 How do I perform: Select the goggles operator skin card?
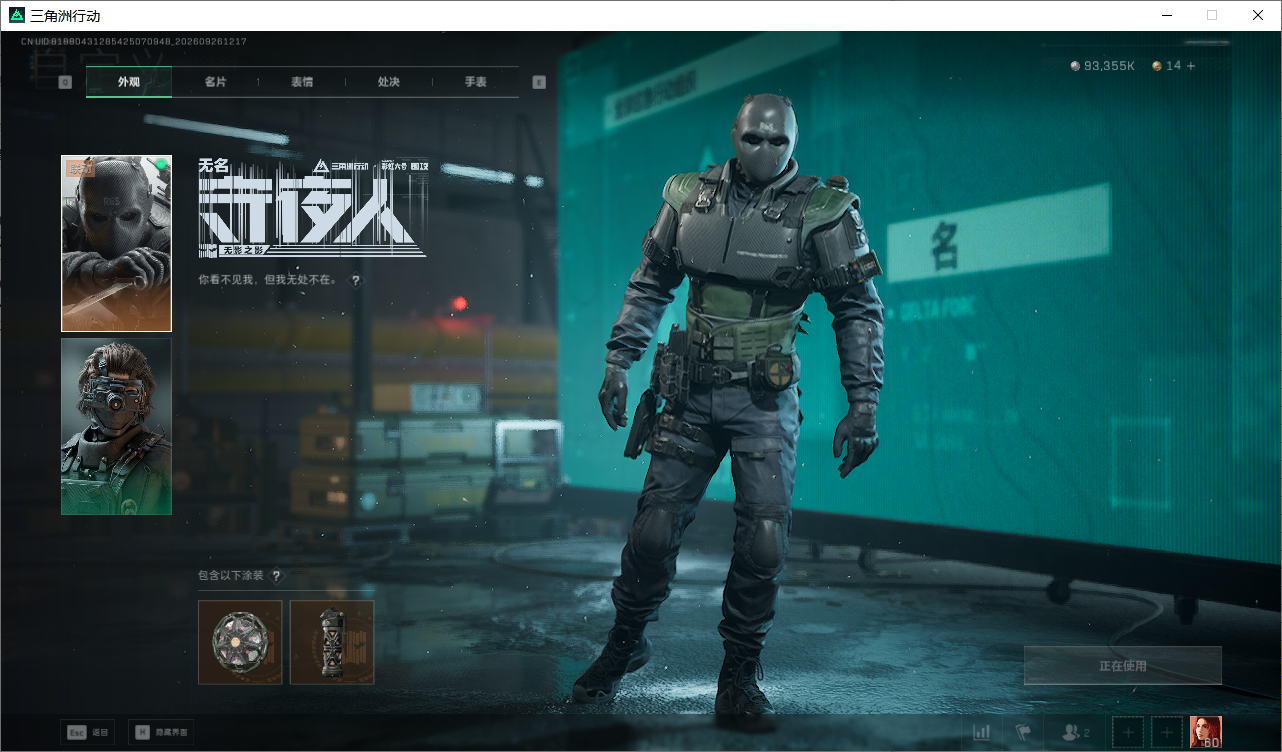coord(116,426)
